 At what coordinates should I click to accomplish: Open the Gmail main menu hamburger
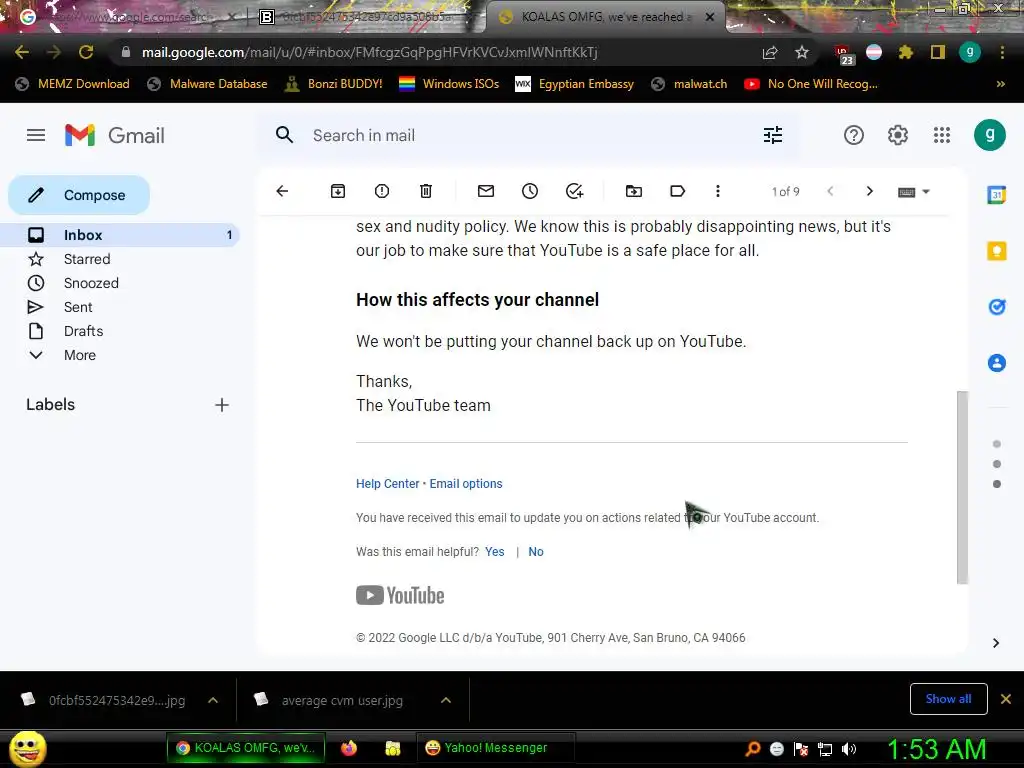(36, 135)
